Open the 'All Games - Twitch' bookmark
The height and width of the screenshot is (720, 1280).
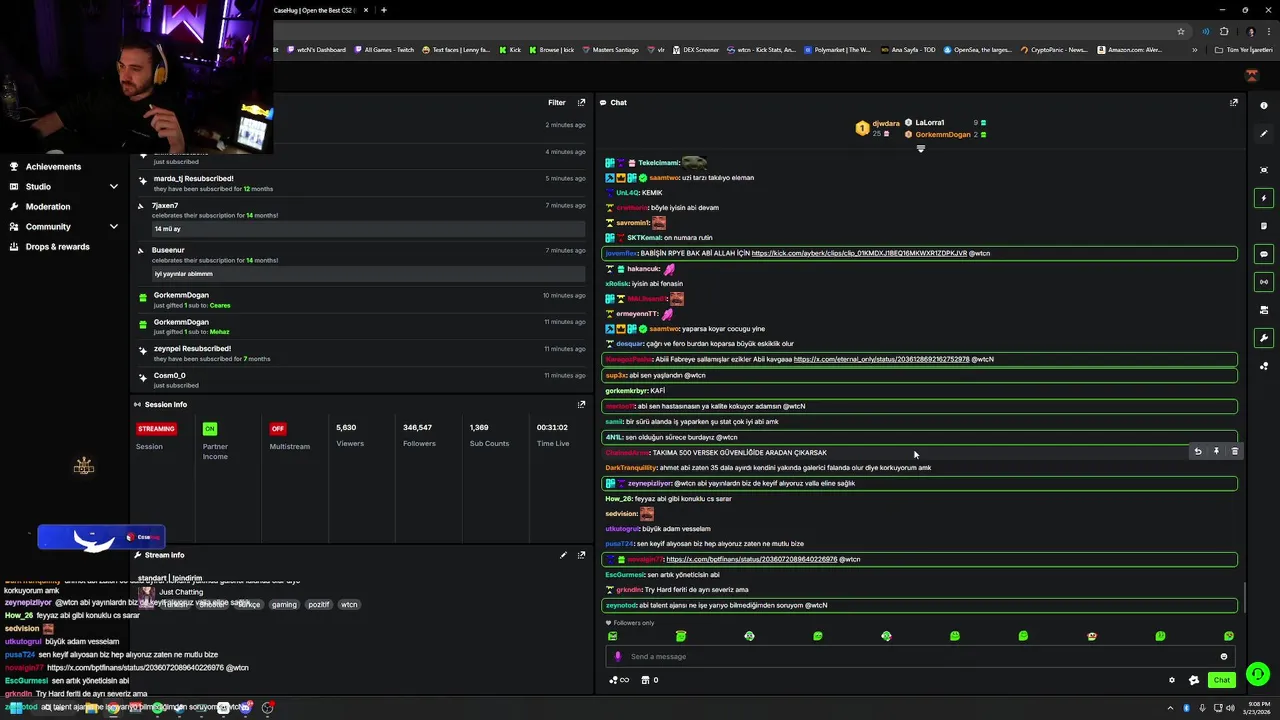click(383, 49)
